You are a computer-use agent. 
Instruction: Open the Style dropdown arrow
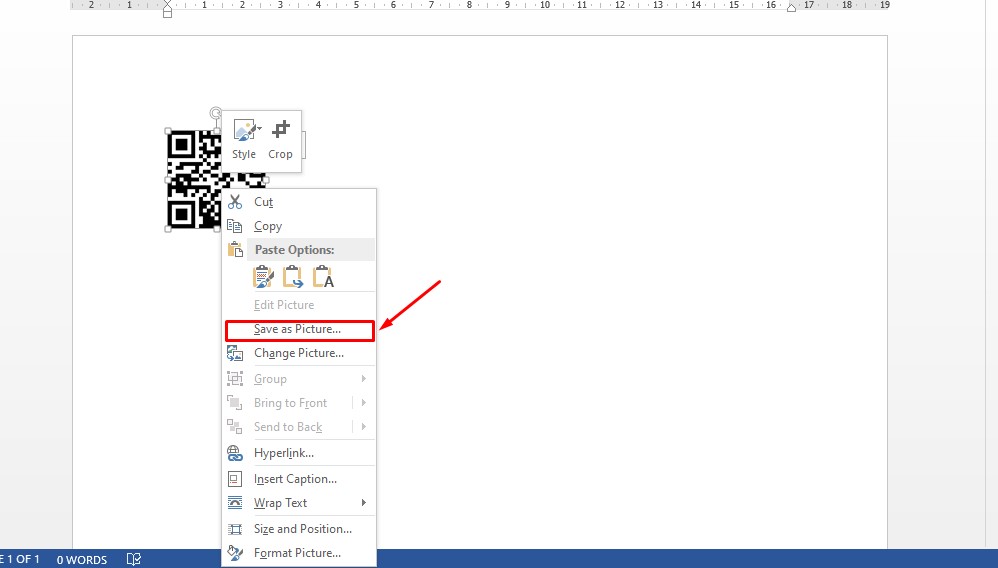pos(259,129)
